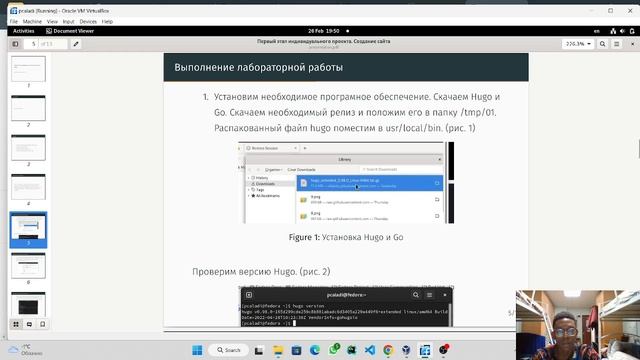Open the Document Viewer hamburger menu
The width and height of the screenshot is (640, 360).
(x=617, y=44)
